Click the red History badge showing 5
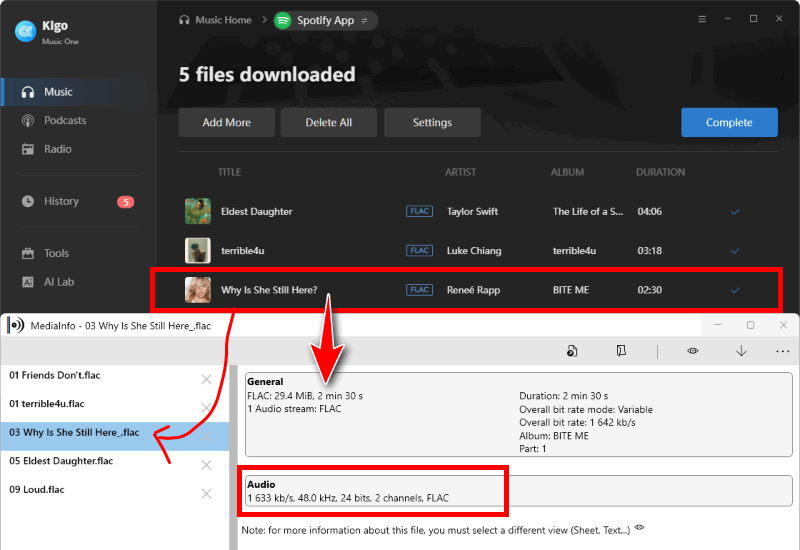 tap(126, 202)
